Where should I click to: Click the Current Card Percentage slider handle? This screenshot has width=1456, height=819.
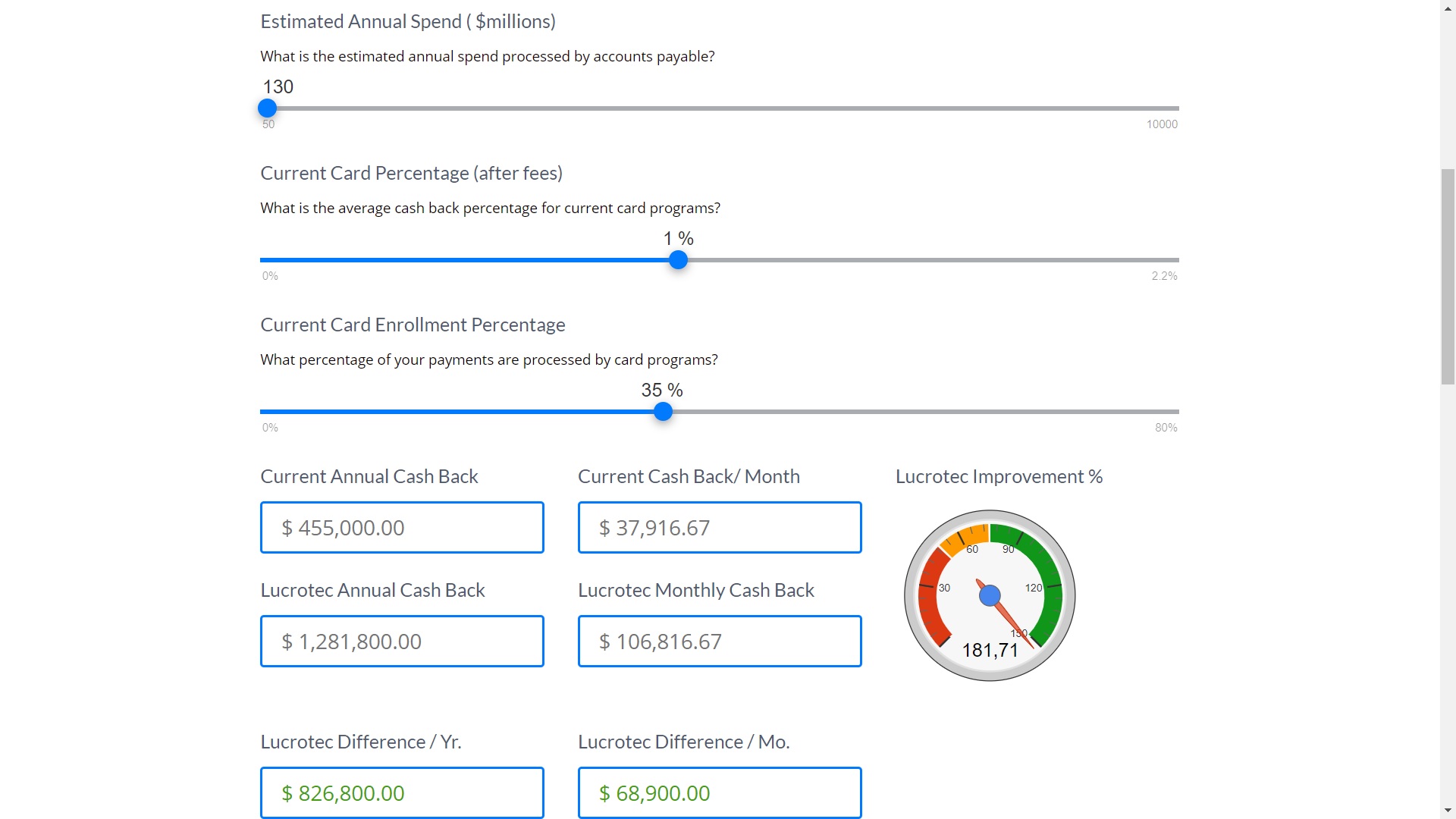click(x=678, y=260)
